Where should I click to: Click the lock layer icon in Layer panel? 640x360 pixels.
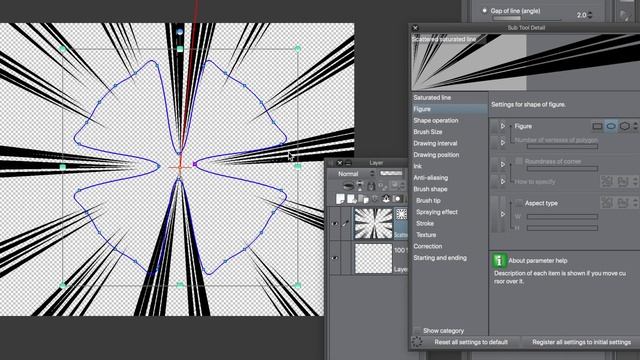coord(371,186)
